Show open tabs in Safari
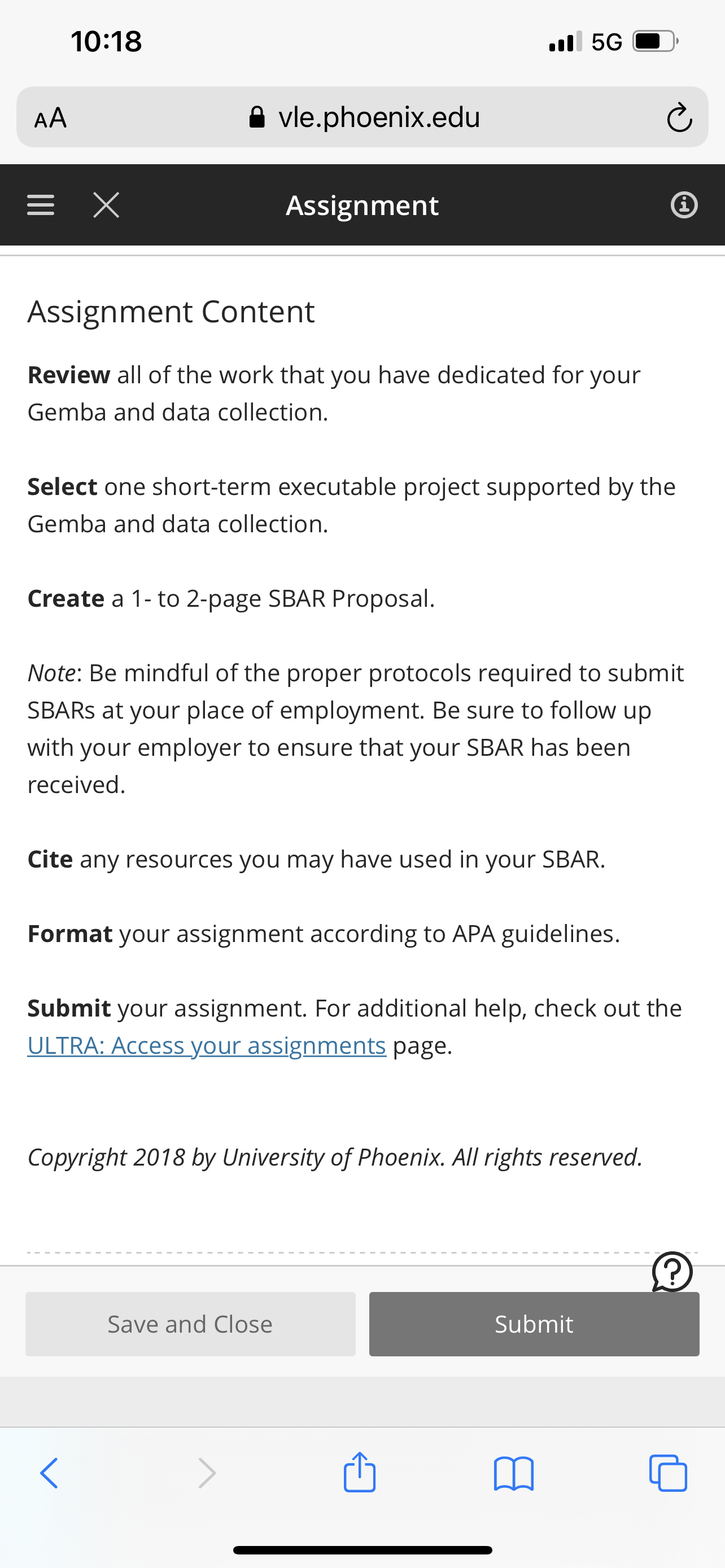 pyautogui.click(x=668, y=1473)
